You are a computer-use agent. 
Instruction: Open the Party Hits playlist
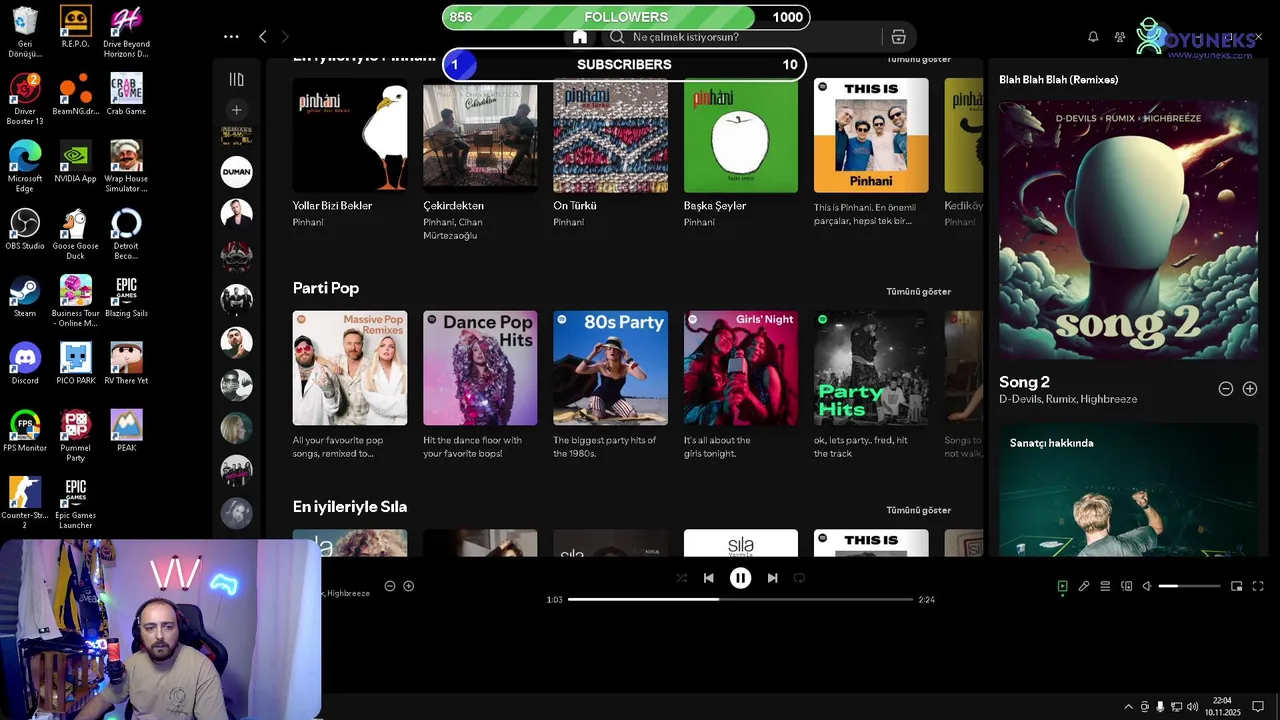pos(871,385)
